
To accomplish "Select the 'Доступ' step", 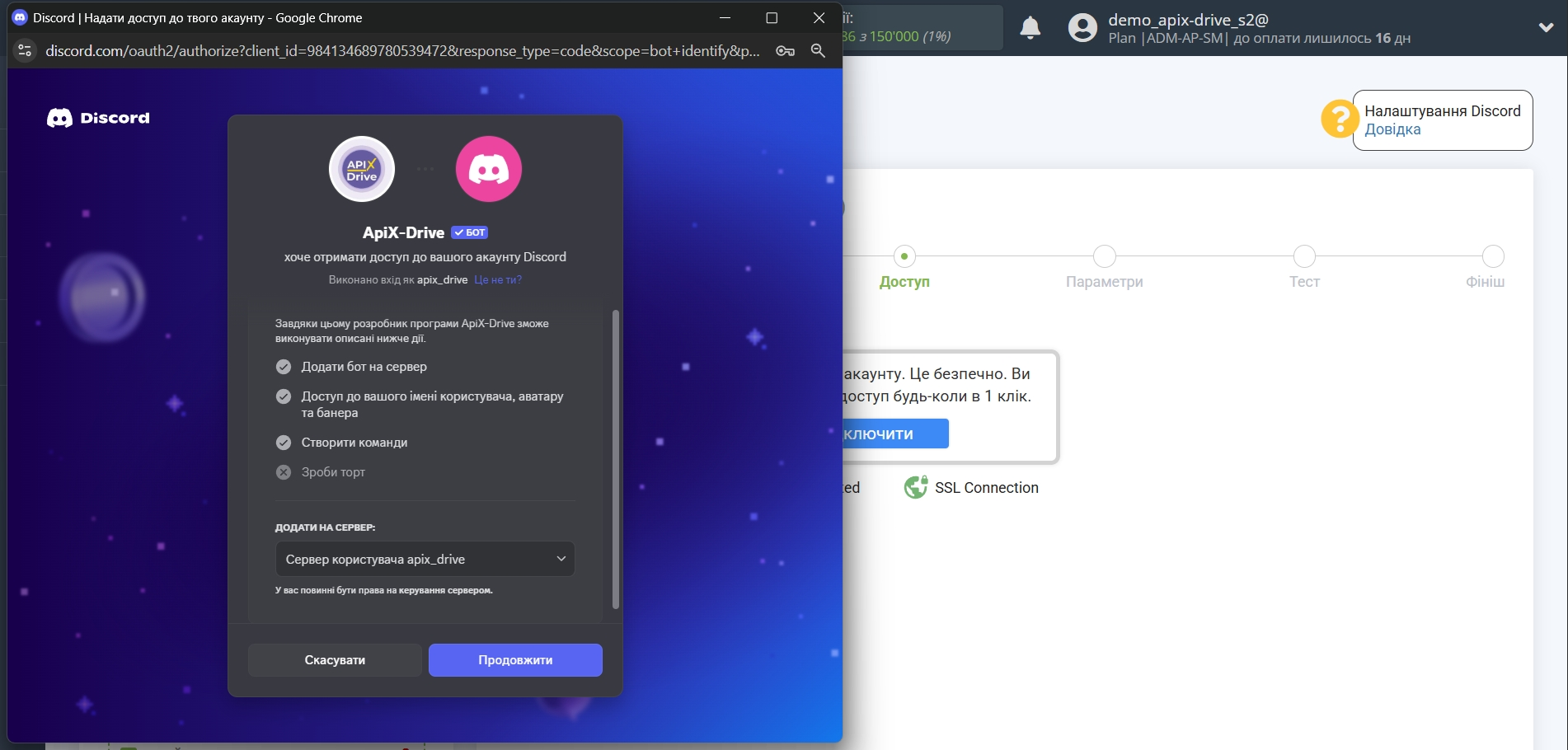I will click(x=904, y=267).
